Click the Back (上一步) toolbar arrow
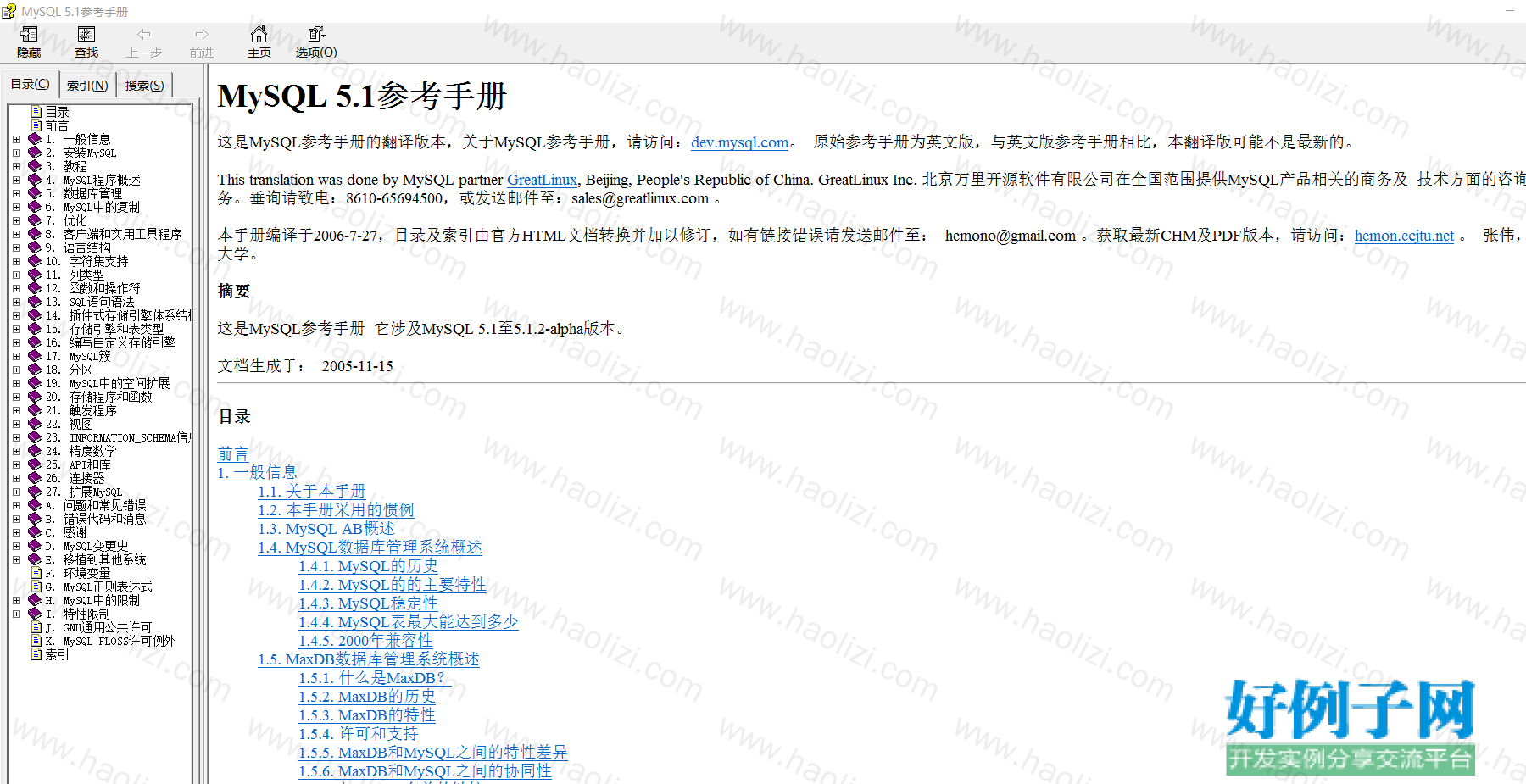The height and width of the screenshot is (784, 1526). [144, 35]
